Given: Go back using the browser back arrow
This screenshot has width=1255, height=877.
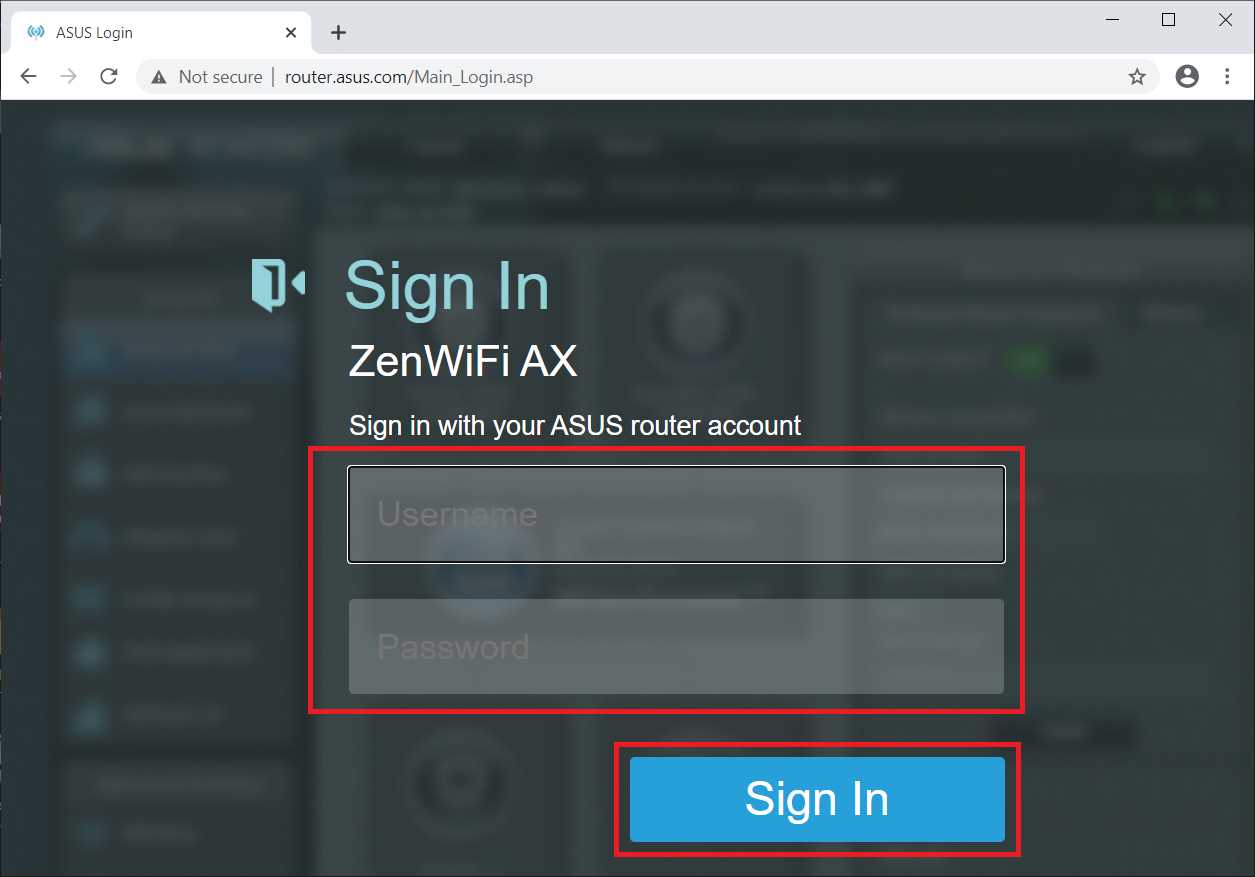Looking at the screenshot, I should tap(28, 77).
